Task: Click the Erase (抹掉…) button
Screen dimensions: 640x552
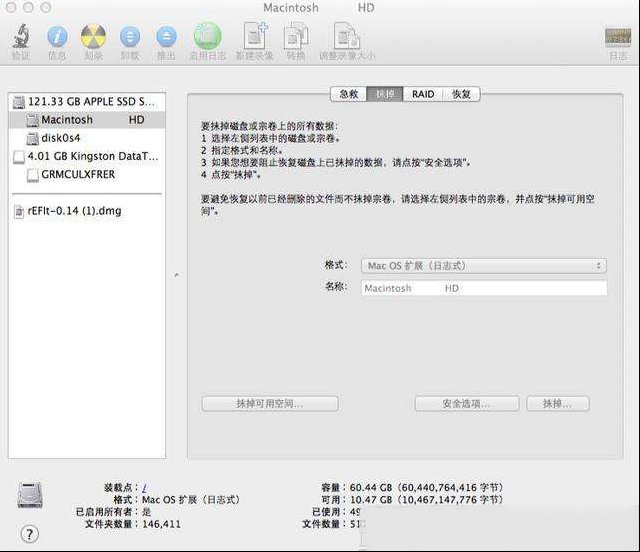Action: [x=558, y=404]
